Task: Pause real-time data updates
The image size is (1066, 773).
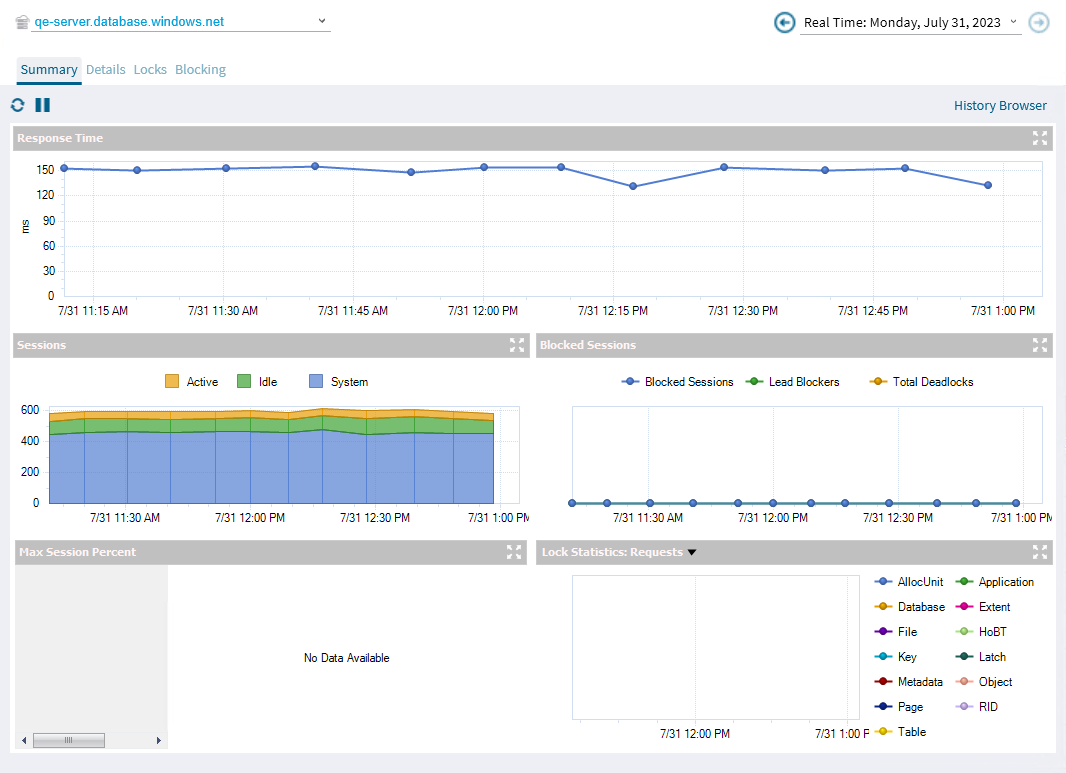Action: [42, 105]
